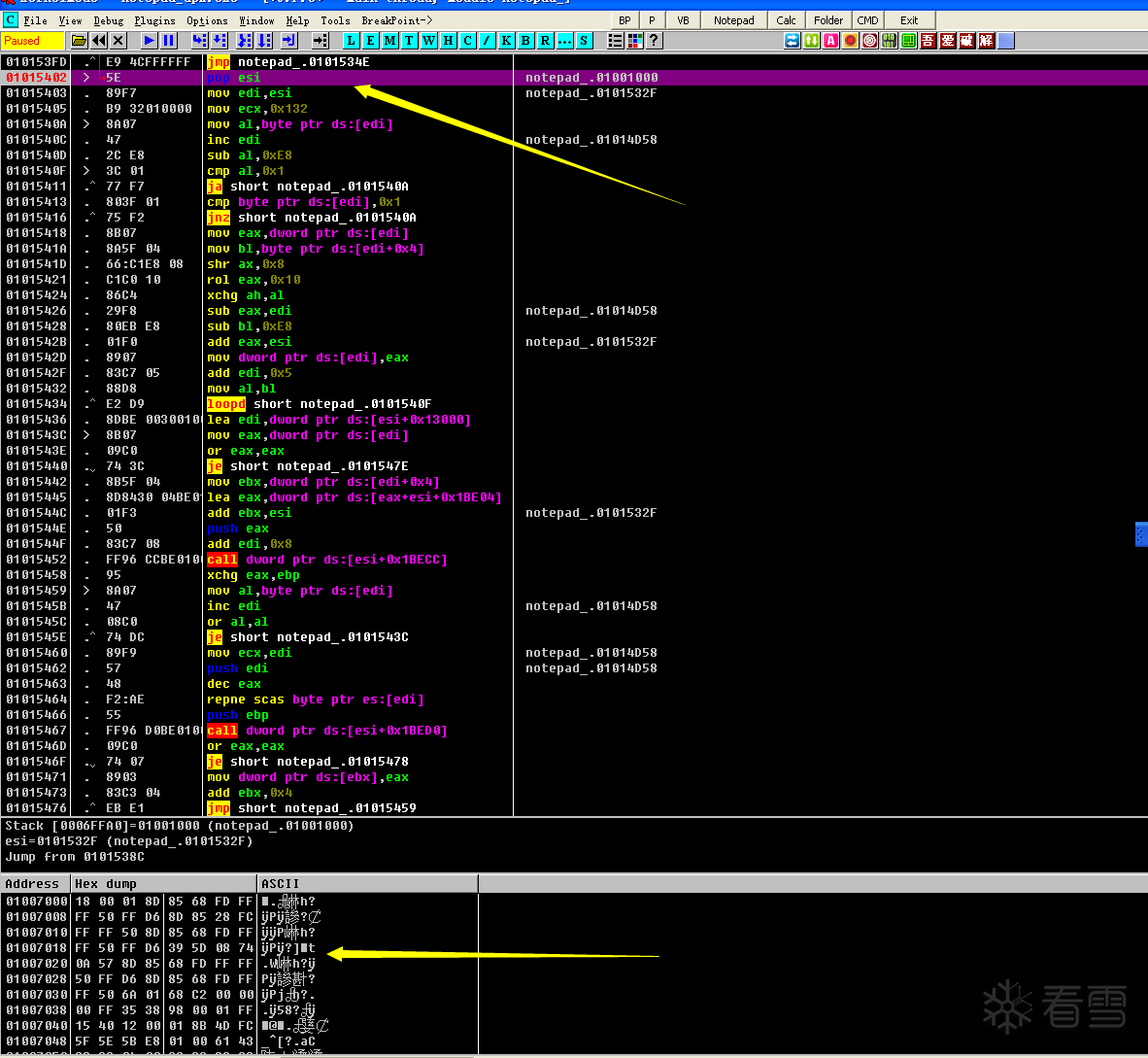
Task: Open the Debug menu
Action: click(x=109, y=20)
